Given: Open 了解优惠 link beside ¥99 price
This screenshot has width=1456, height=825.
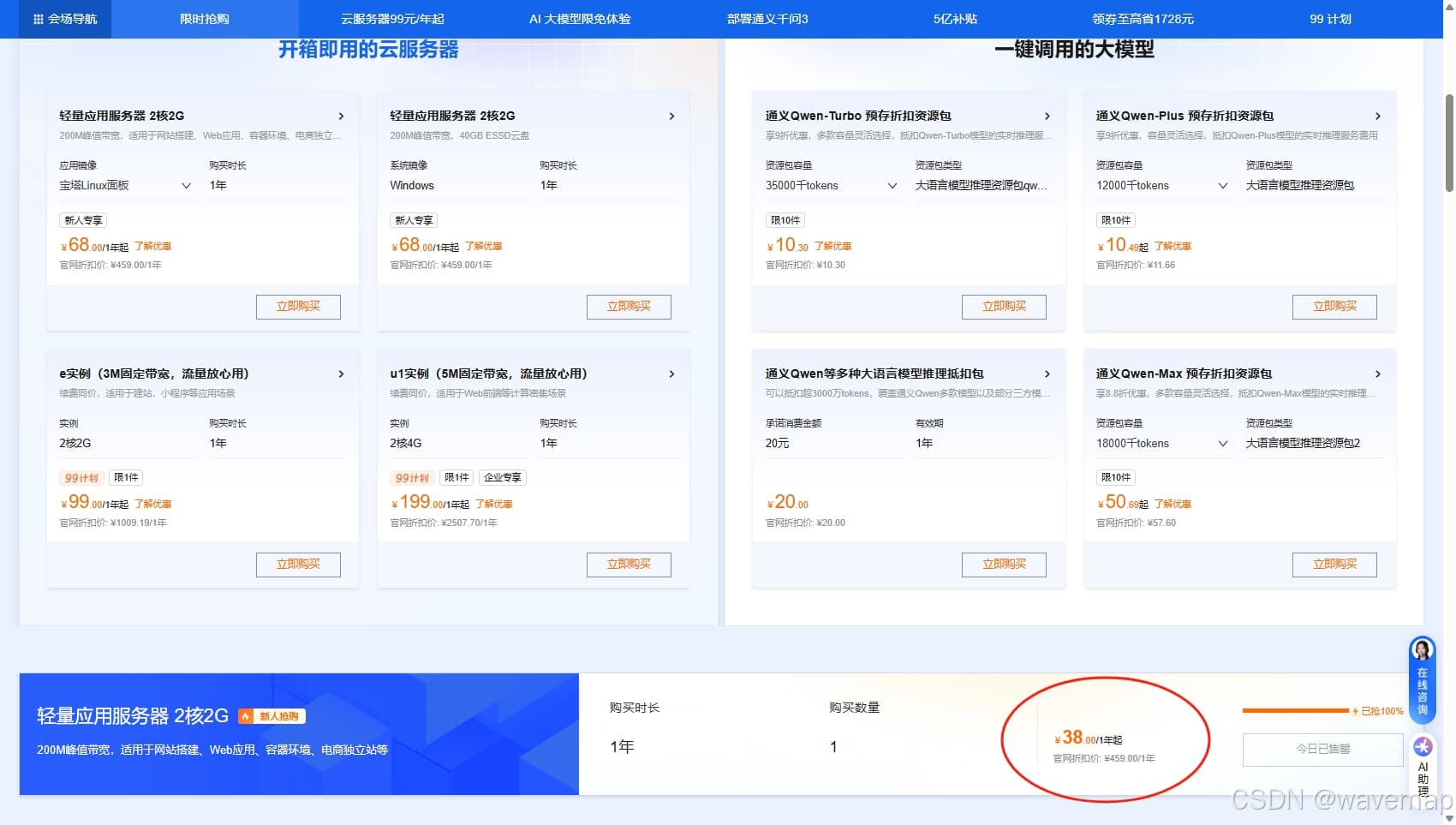Looking at the screenshot, I should point(152,505).
